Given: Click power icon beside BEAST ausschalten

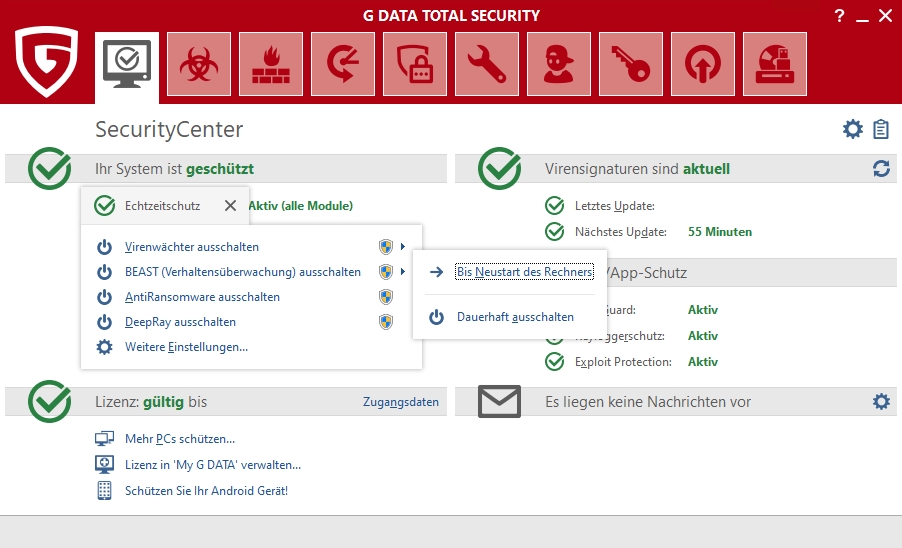Looking at the screenshot, I should (104, 272).
